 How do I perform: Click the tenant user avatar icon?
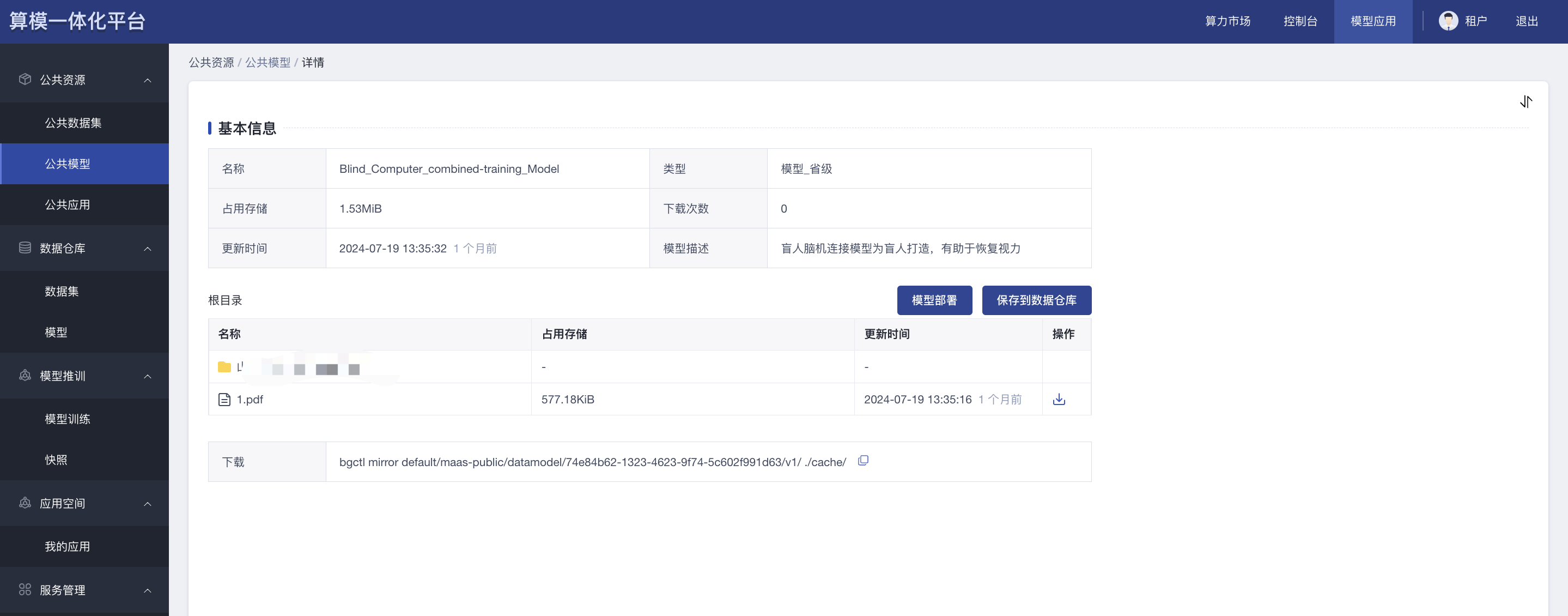point(1448,21)
